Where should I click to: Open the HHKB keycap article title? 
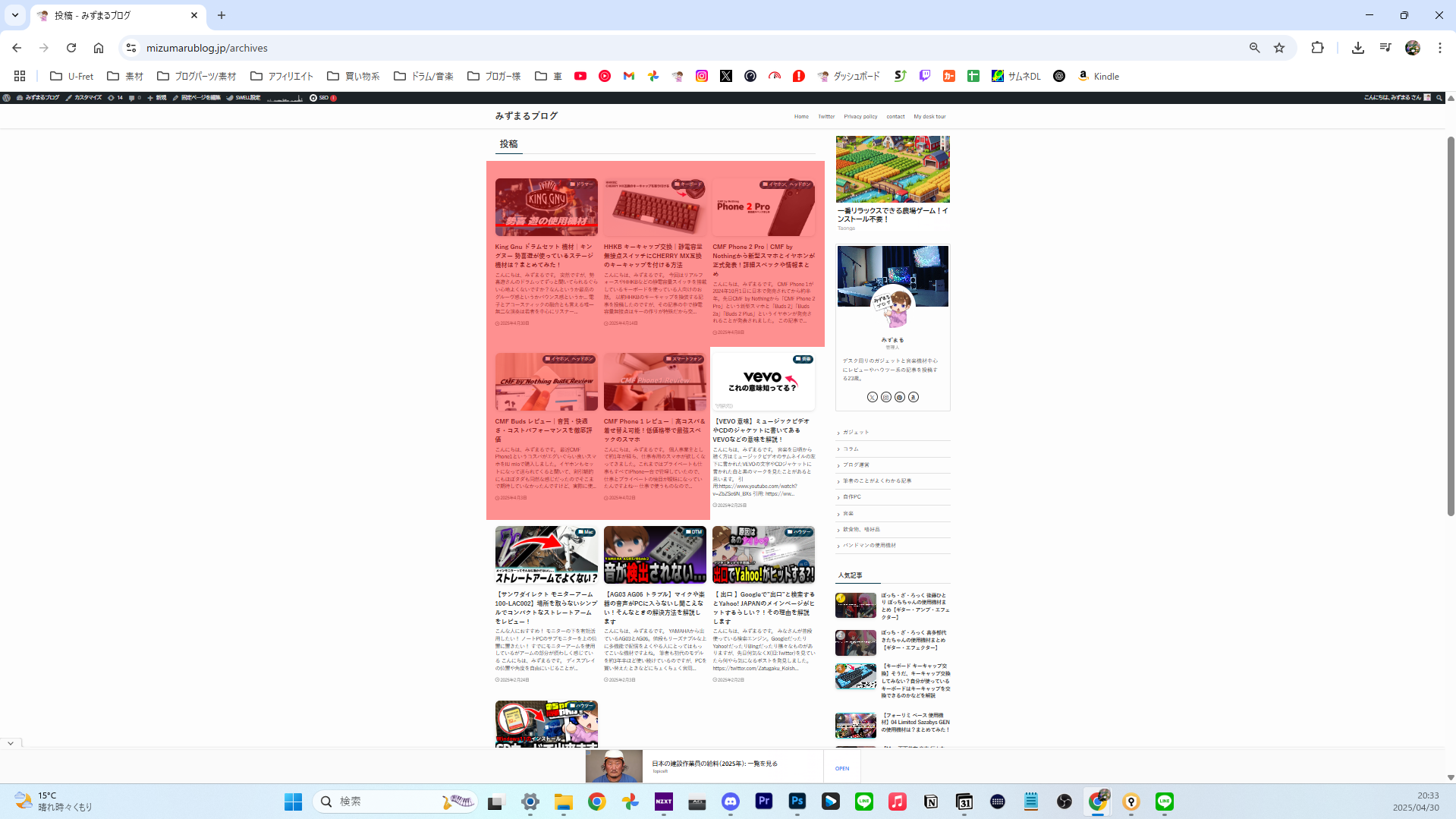click(x=655, y=256)
